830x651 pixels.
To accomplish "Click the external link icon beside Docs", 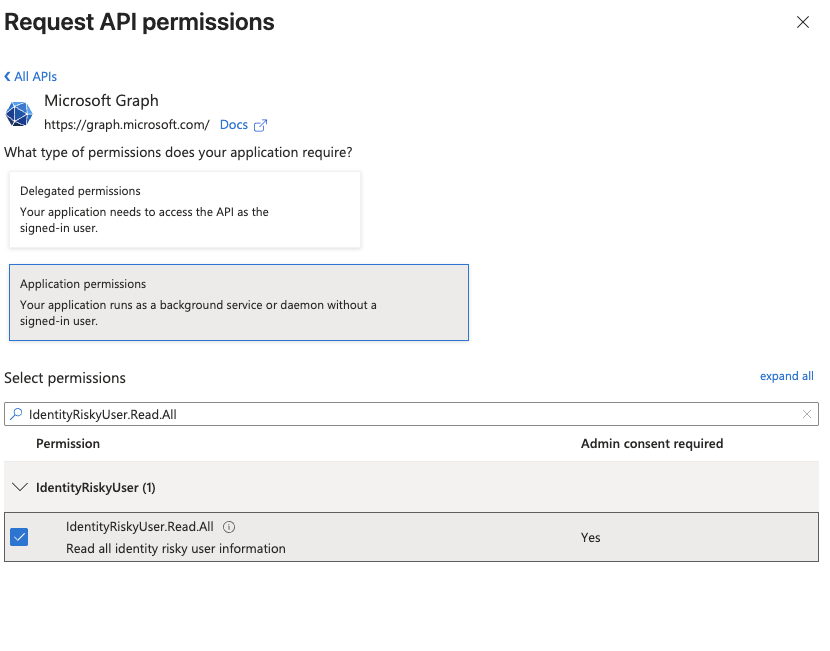I will [x=261, y=125].
